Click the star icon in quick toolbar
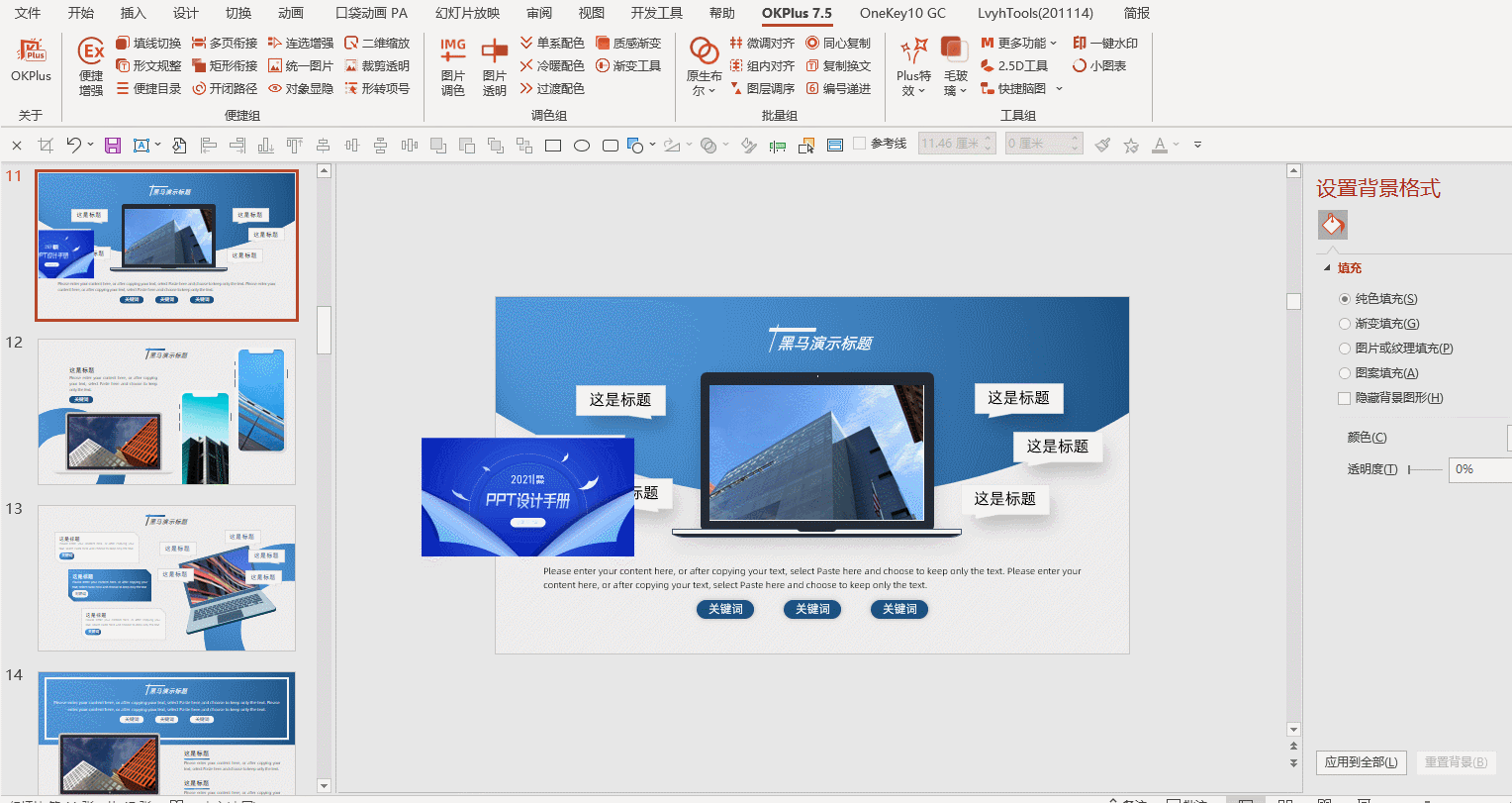This screenshot has width=1512, height=803. click(1131, 146)
